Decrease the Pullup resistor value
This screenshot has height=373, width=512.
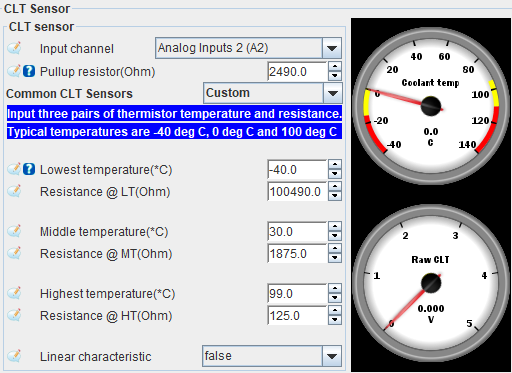tap(335, 76)
